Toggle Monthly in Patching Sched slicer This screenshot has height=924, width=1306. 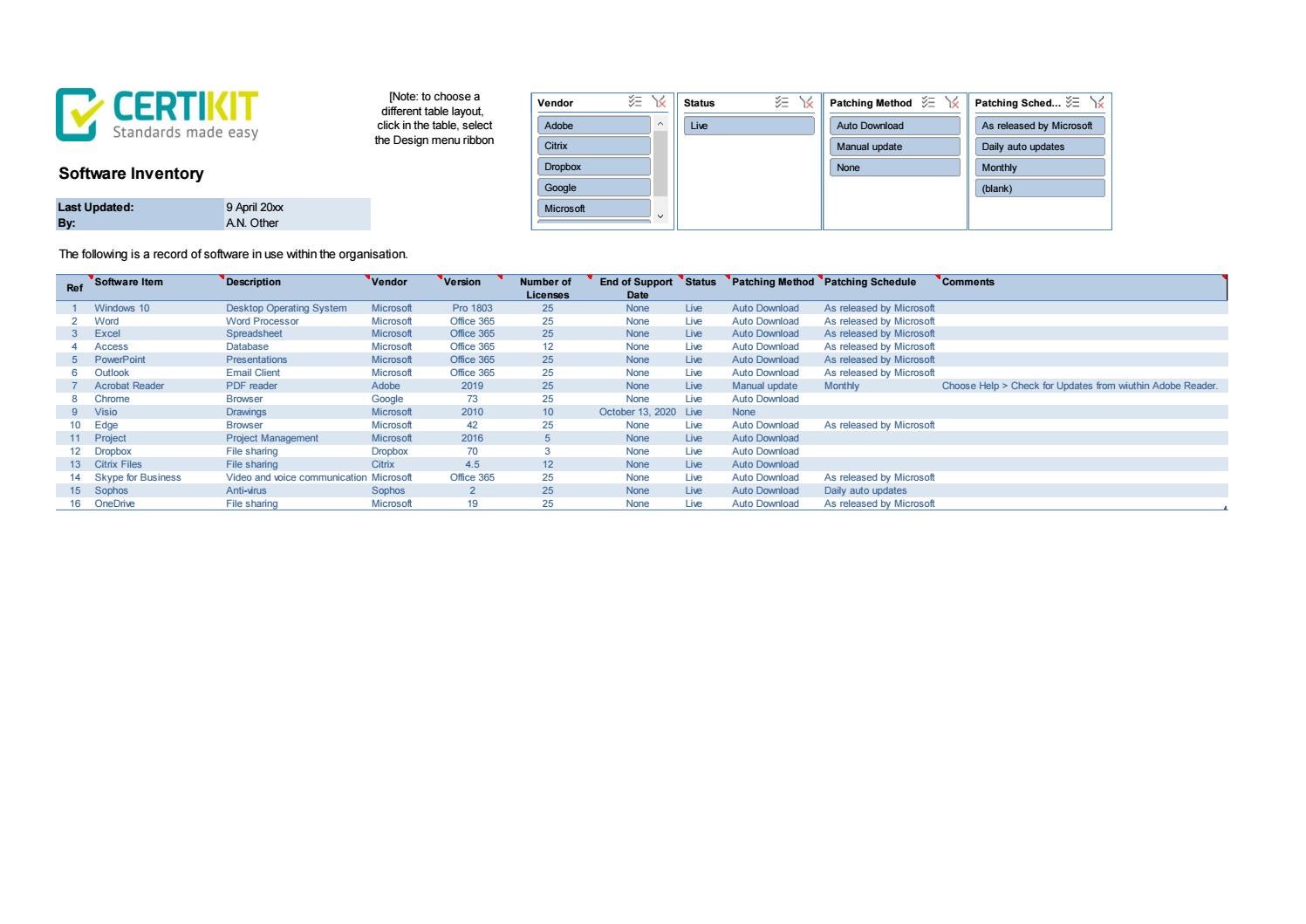1038,167
